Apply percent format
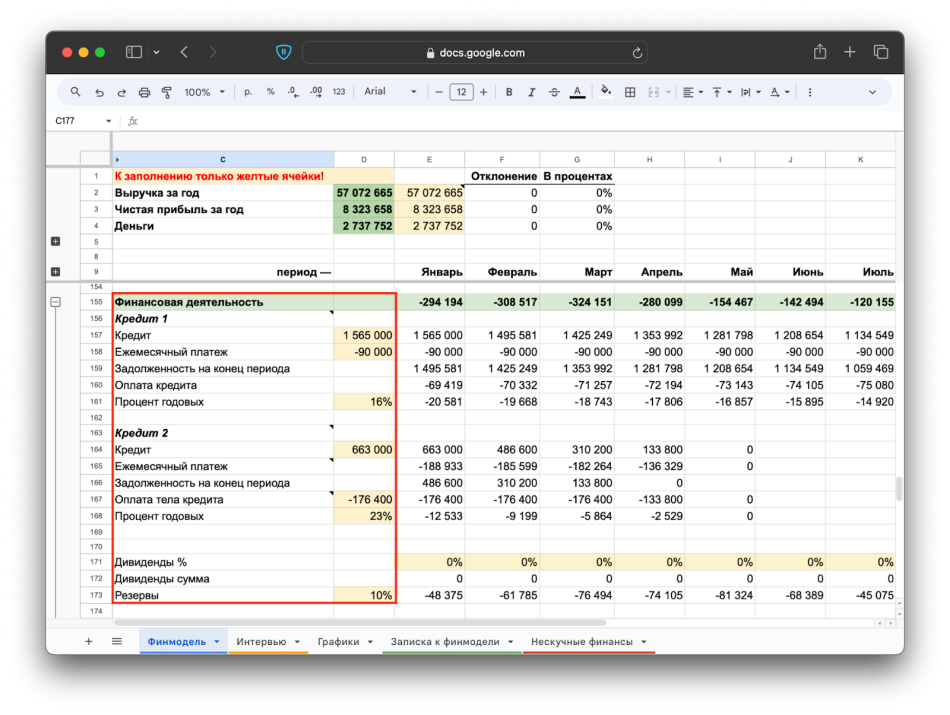This screenshot has width=950, height=715. 270,92
